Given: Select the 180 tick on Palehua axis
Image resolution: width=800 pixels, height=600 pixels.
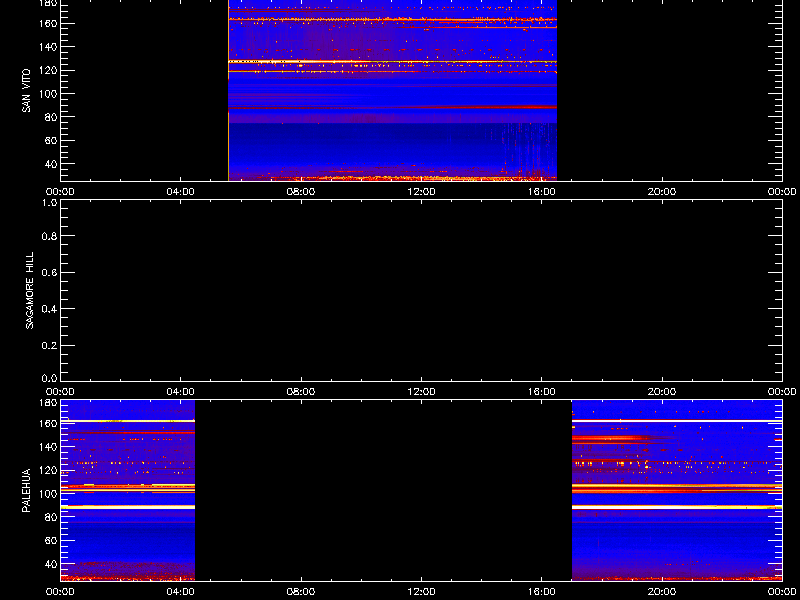Looking at the screenshot, I should click(48, 403).
